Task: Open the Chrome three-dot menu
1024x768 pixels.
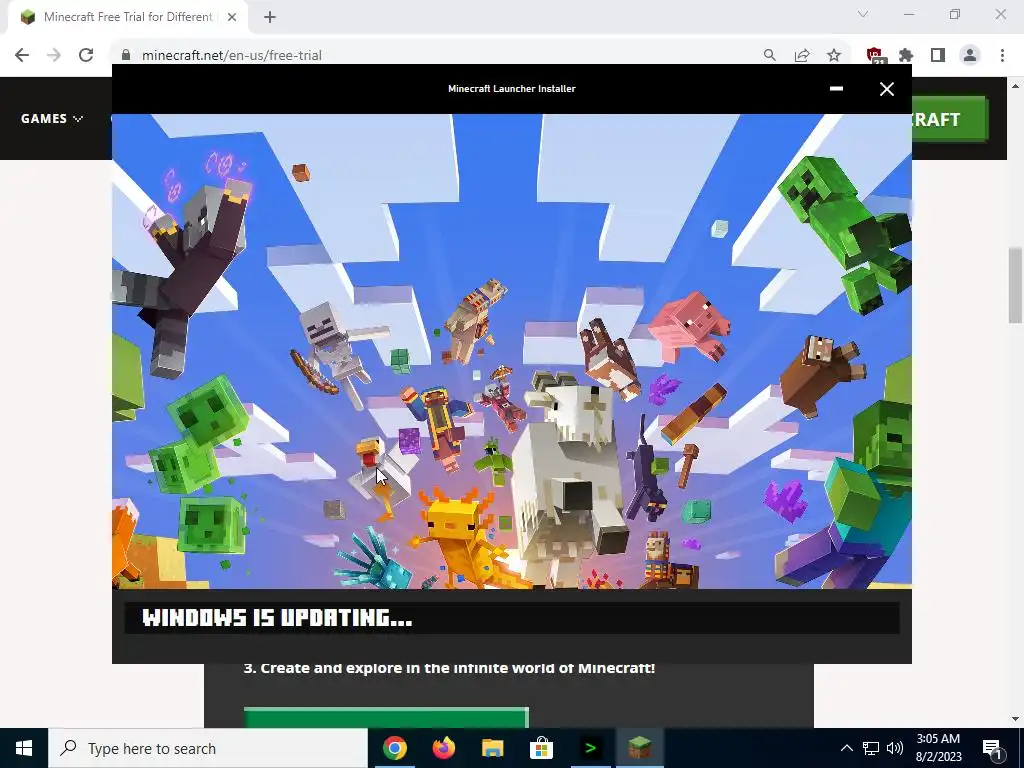Action: [1002, 56]
